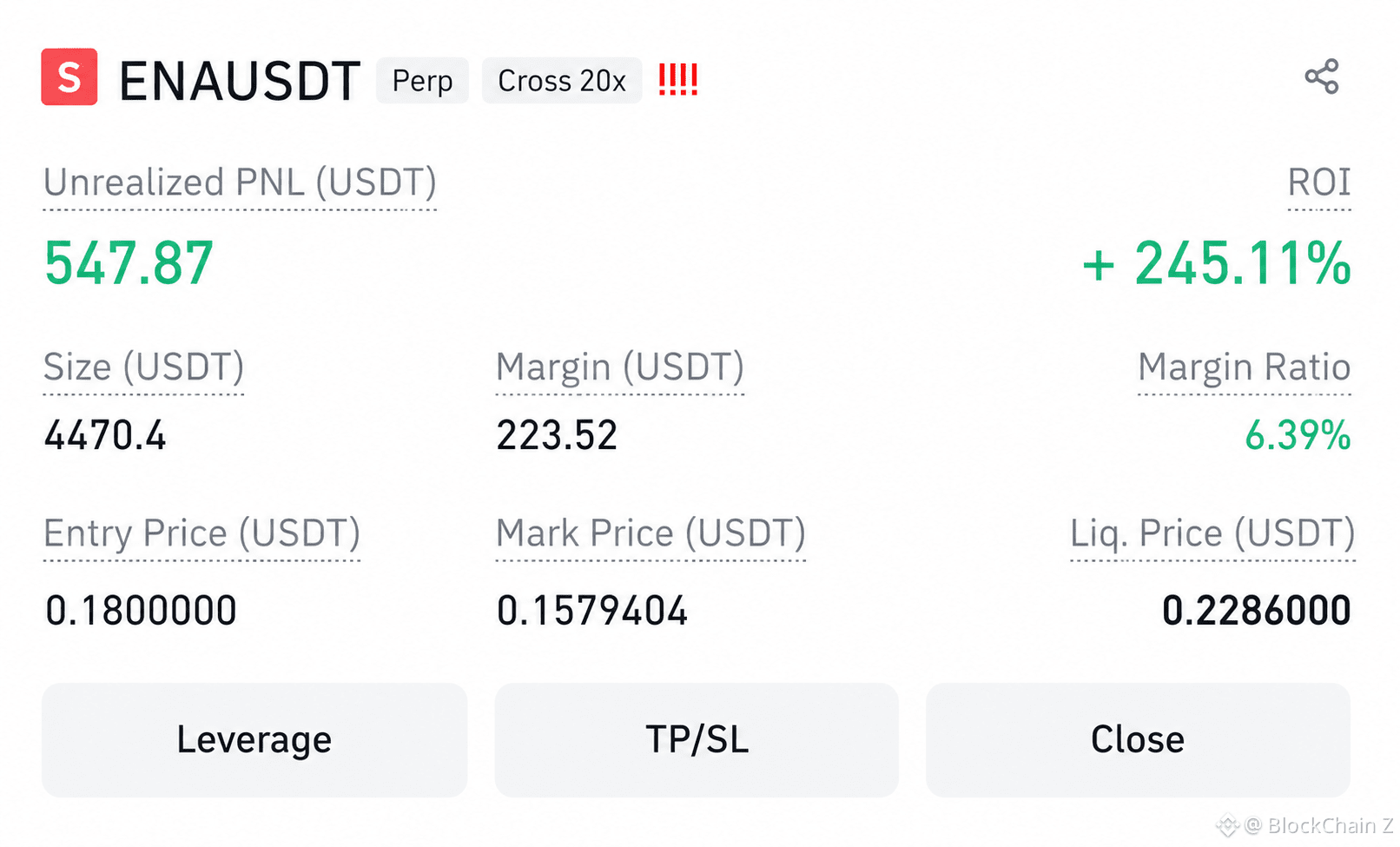Open TP/SL settings
The width and height of the screenshot is (1400, 847).
click(697, 739)
